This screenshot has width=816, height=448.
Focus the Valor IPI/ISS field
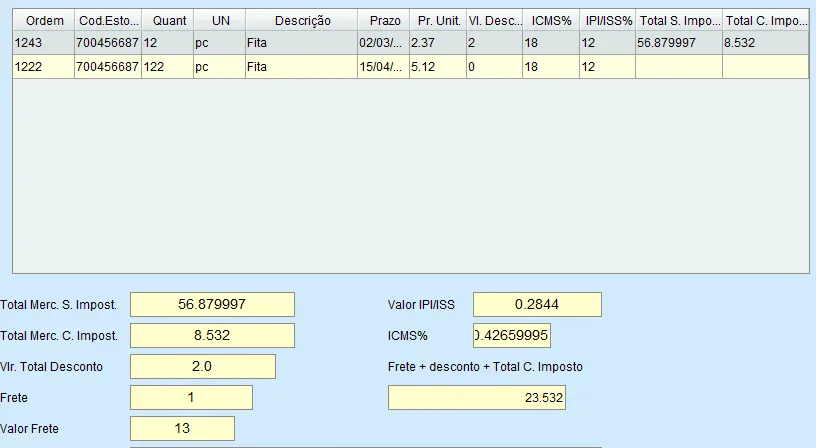pos(537,304)
